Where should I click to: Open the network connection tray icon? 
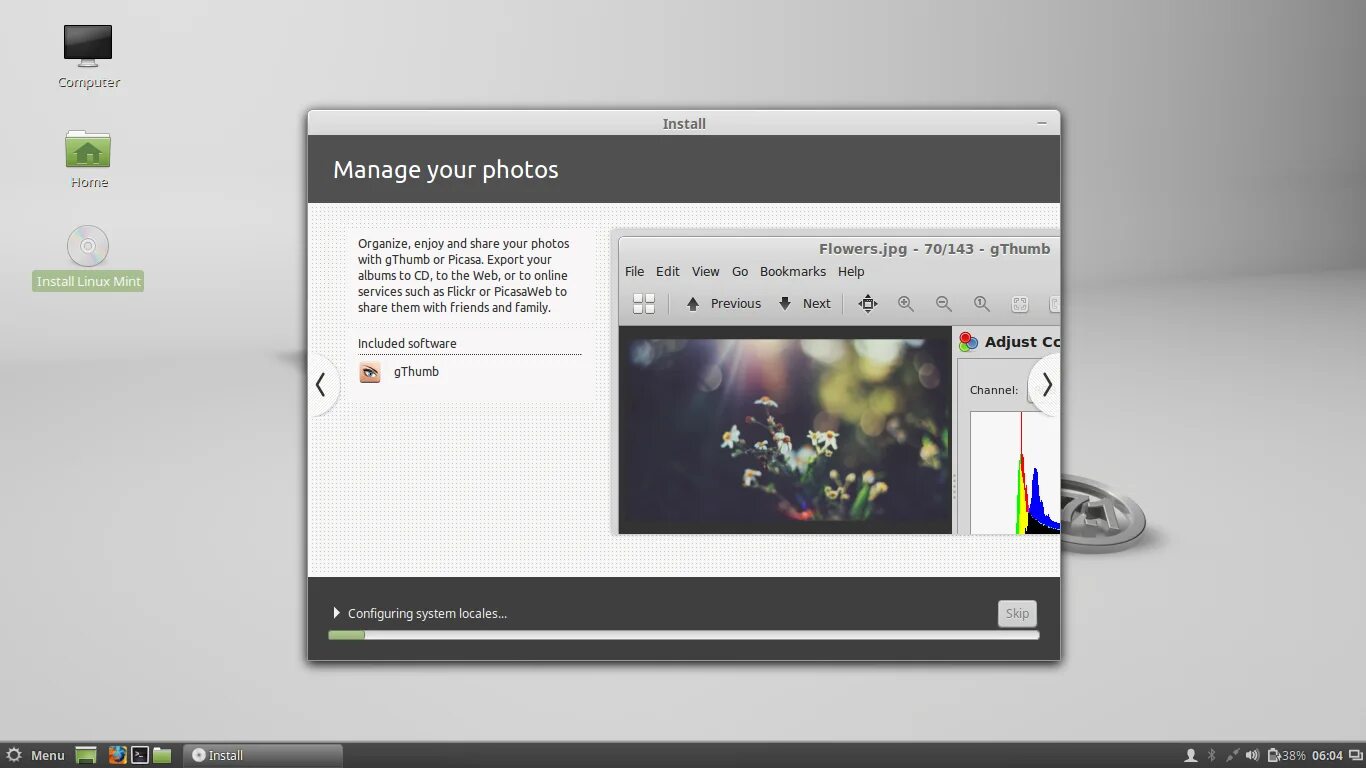pyautogui.click(x=1232, y=755)
